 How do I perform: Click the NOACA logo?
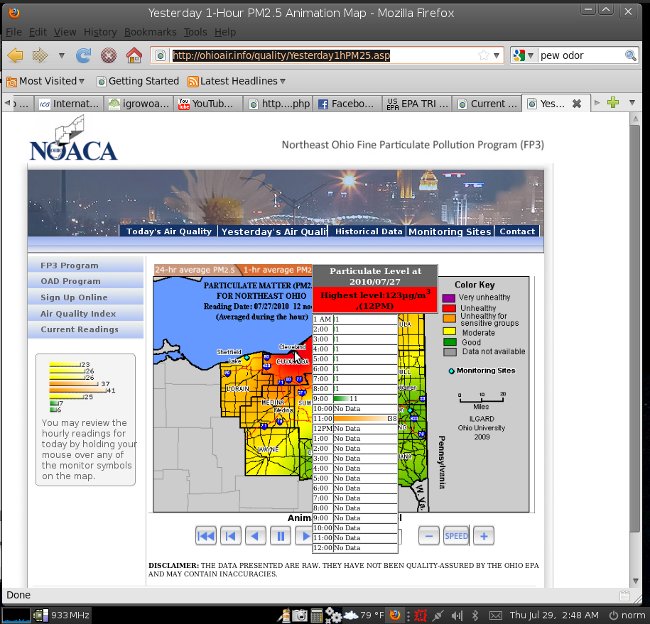(x=74, y=139)
